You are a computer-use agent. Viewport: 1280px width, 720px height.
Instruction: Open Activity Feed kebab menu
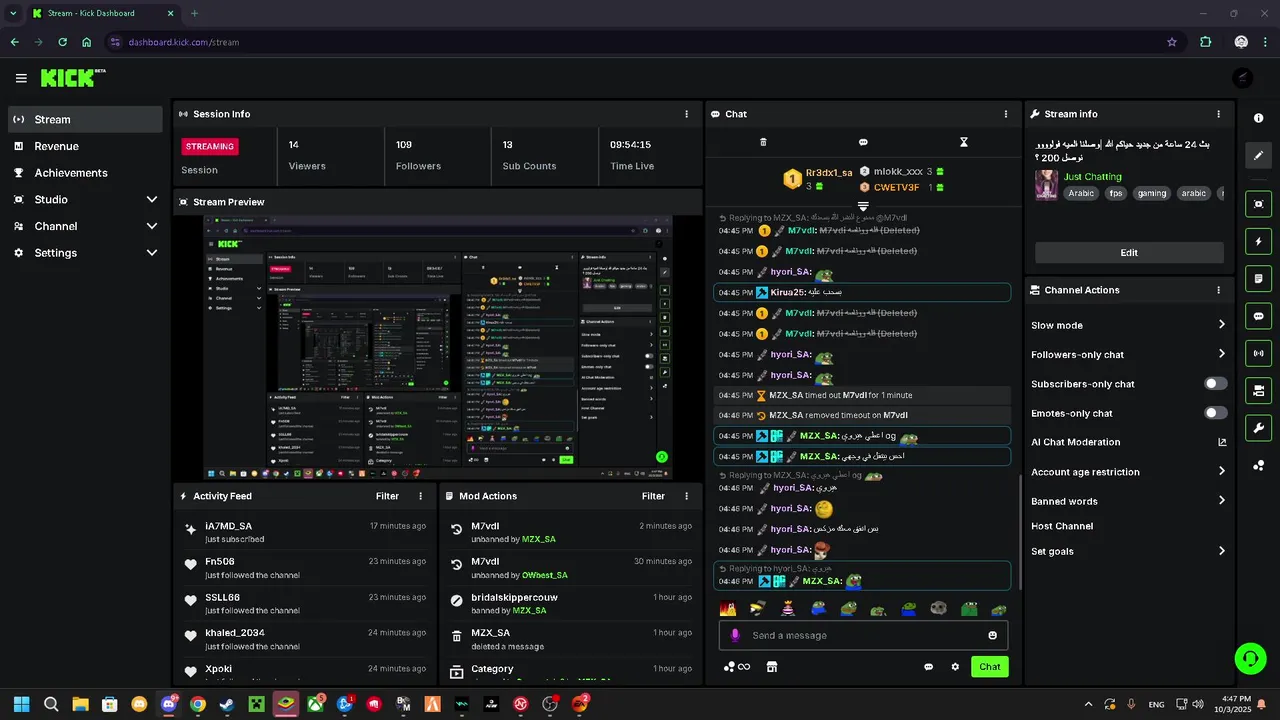[420, 496]
